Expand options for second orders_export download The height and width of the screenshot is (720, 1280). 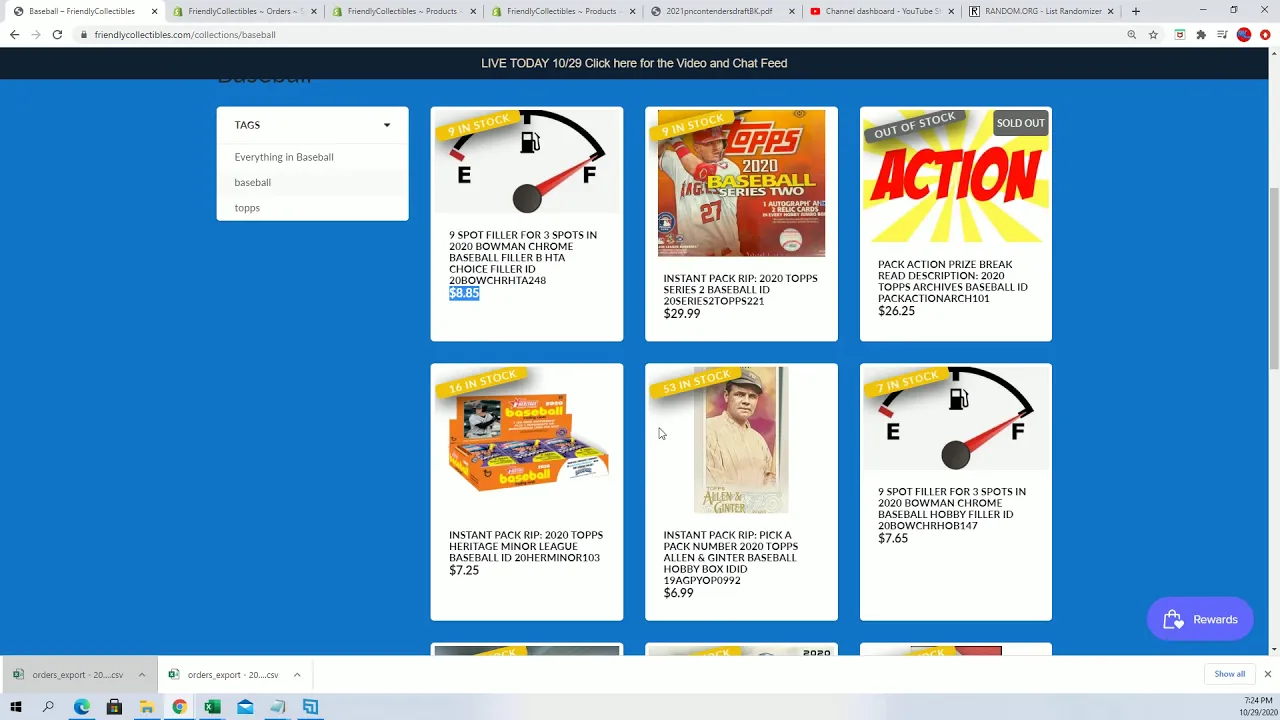pyautogui.click(x=297, y=674)
